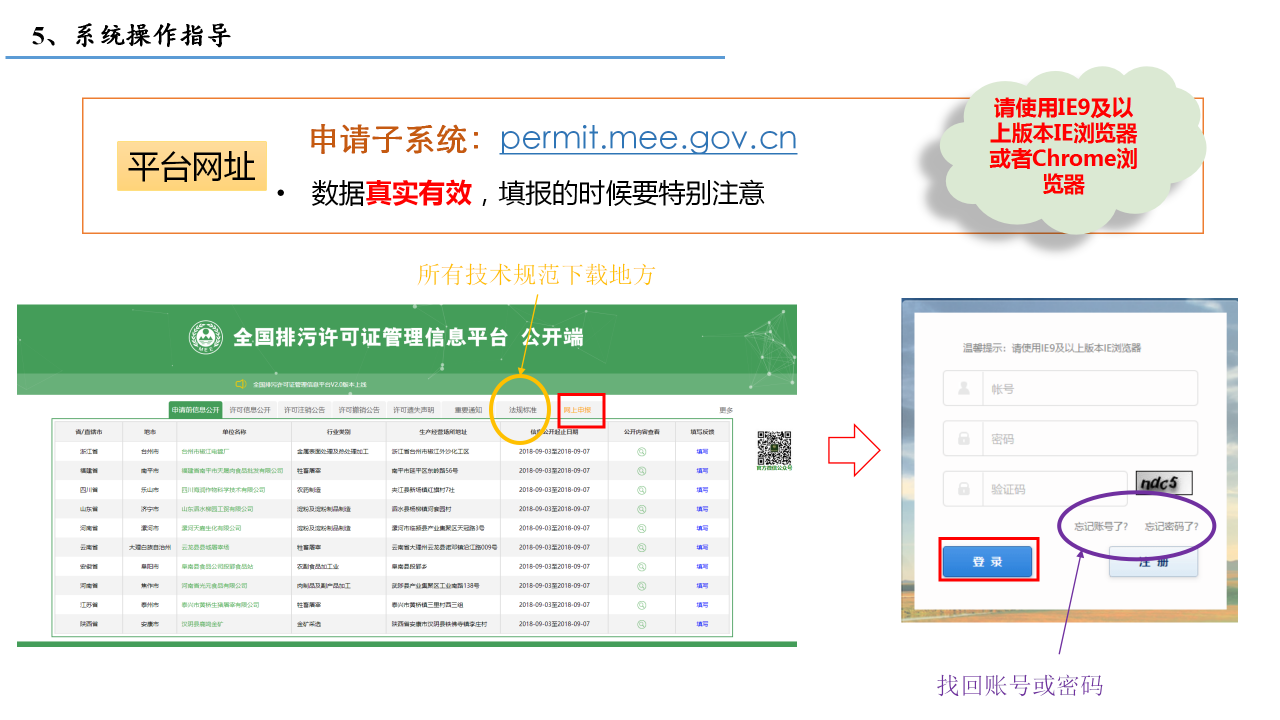Click the MEE emblem logo in green header
This screenshot has width=1280, height=720.
(205, 338)
